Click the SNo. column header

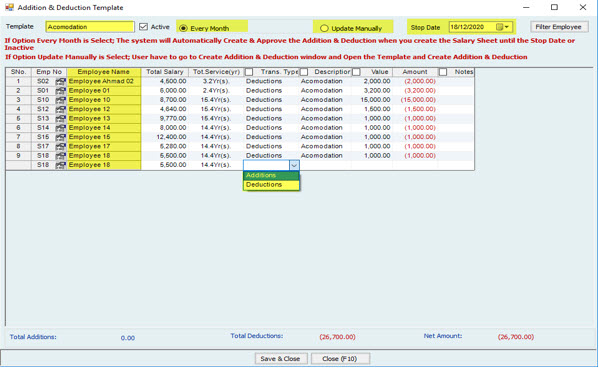coord(18,72)
